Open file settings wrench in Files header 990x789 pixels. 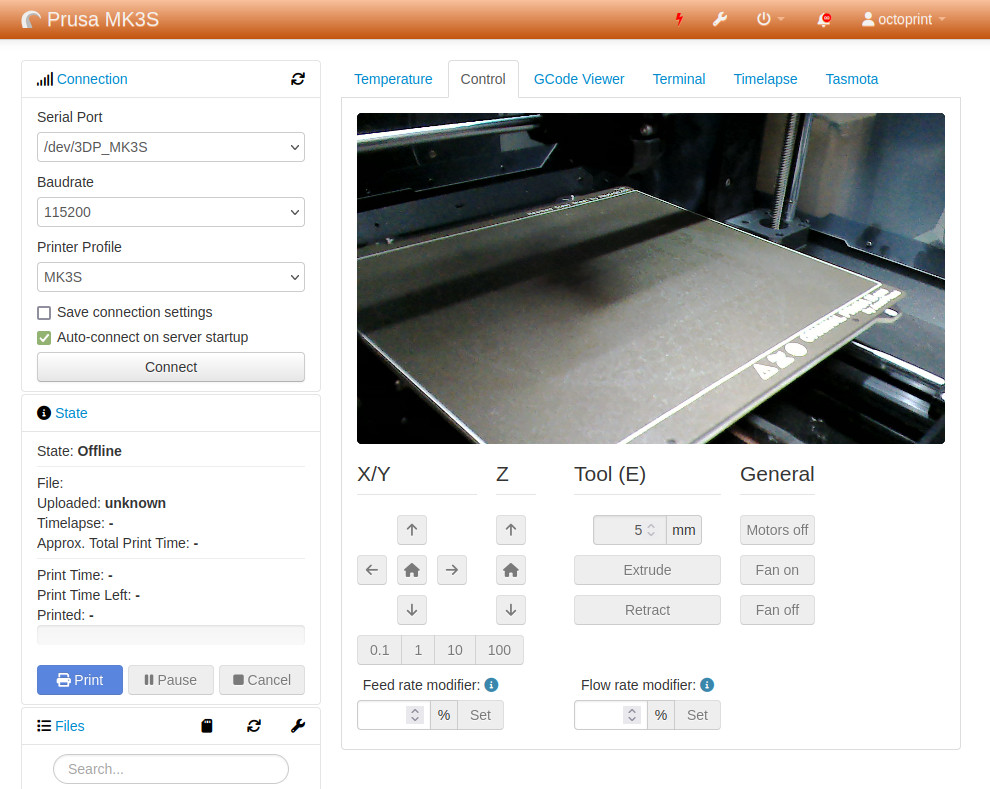coord(298,726)
